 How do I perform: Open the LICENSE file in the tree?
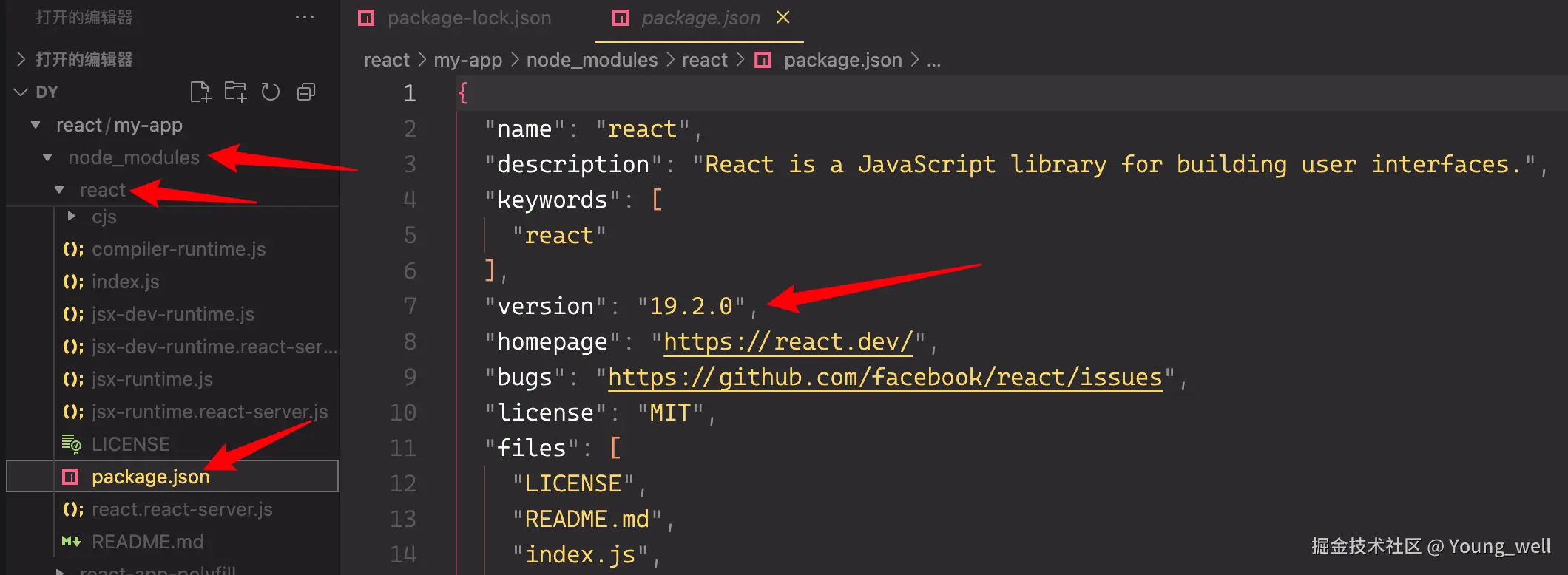[x=130, y=444]
